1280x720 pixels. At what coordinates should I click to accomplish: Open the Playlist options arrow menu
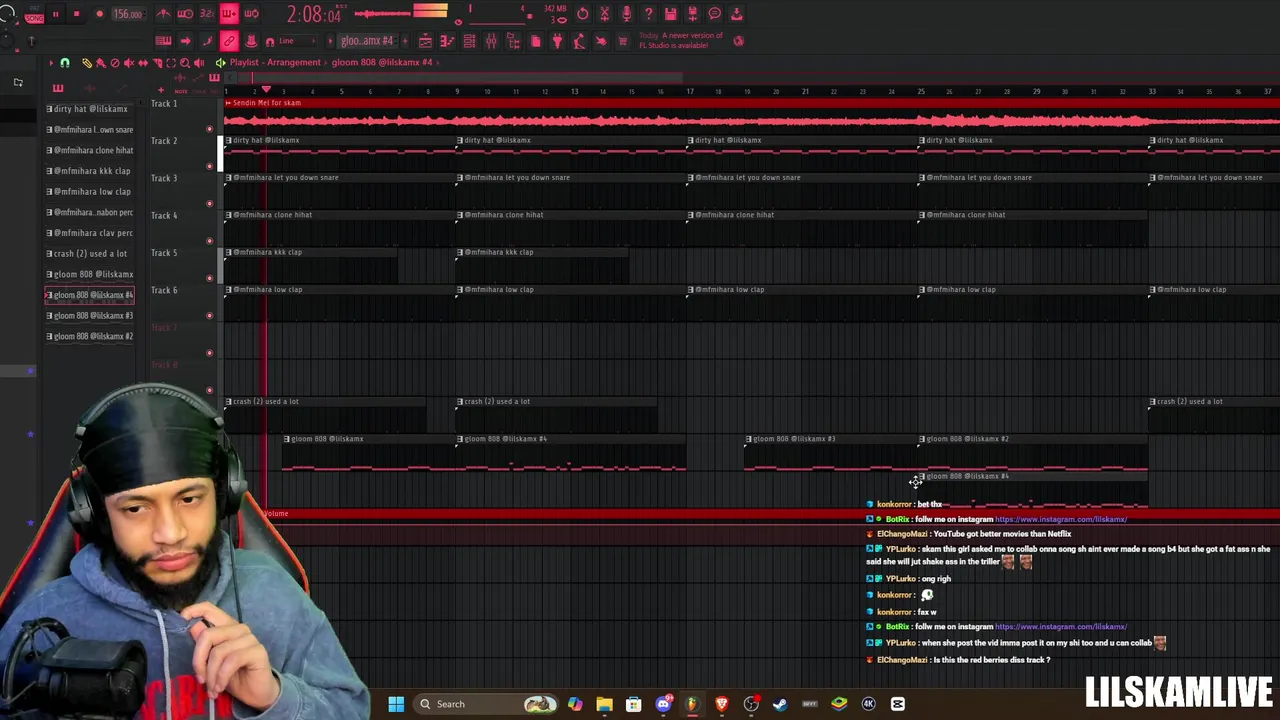point(52,62)
